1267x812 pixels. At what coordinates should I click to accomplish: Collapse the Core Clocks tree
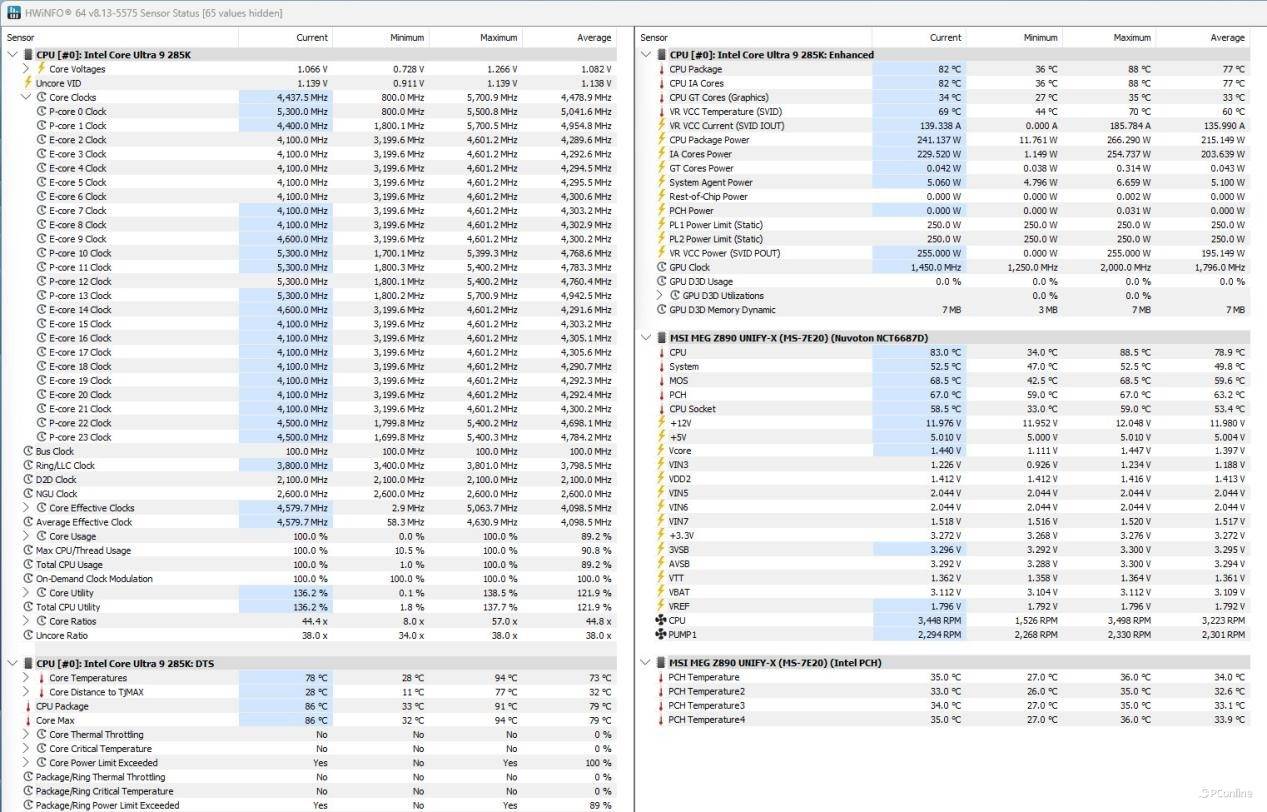coord(26,98)
